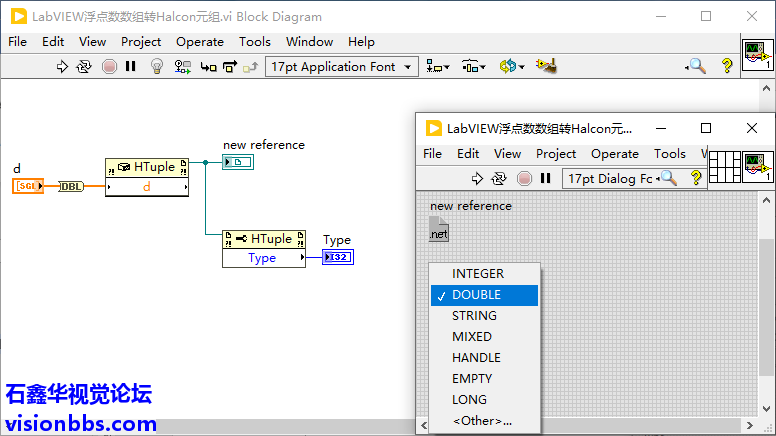Screen dimensions: 776x436
Task: Click Run Continuously in block diagram toolbar
Action: (x=84, y=67)
